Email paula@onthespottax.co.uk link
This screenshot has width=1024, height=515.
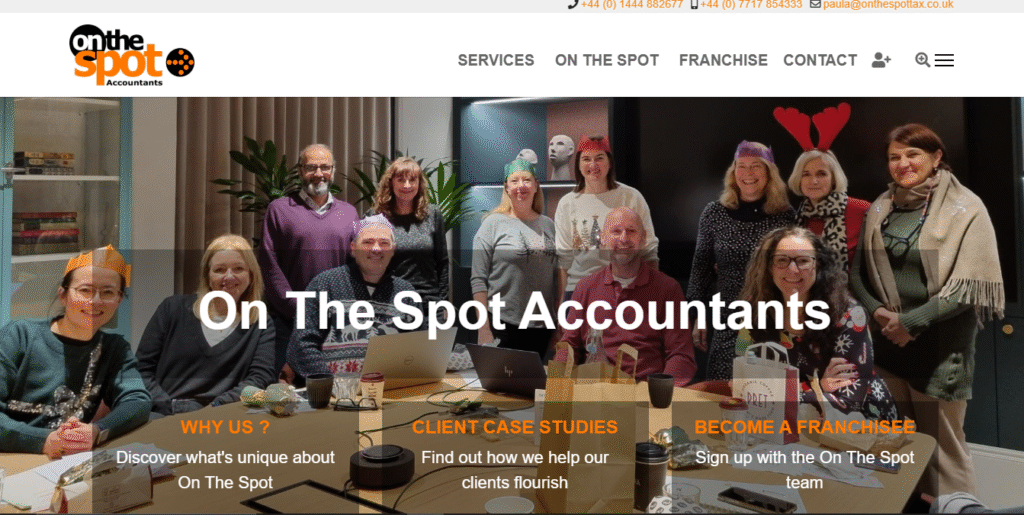[x=888, y=4]
